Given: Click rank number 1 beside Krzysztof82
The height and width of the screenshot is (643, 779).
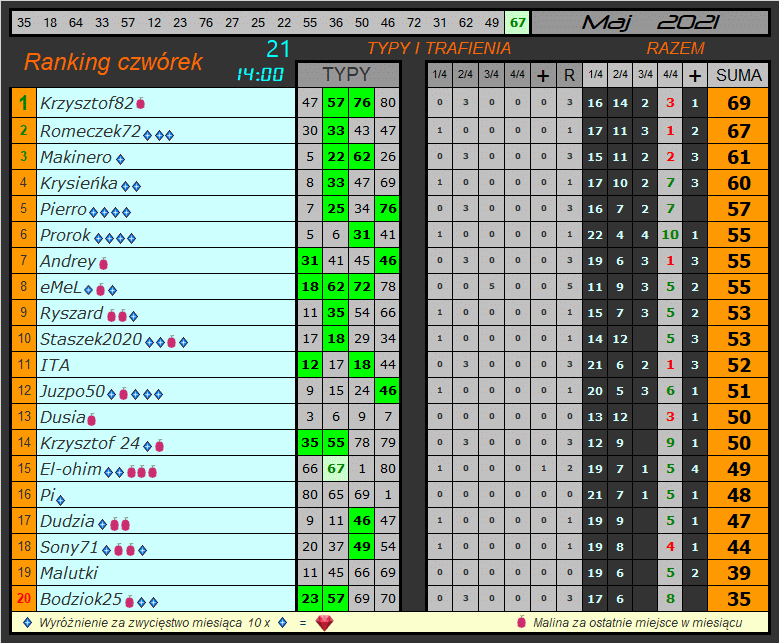Looking at the screenshot, I should (23, 103).
